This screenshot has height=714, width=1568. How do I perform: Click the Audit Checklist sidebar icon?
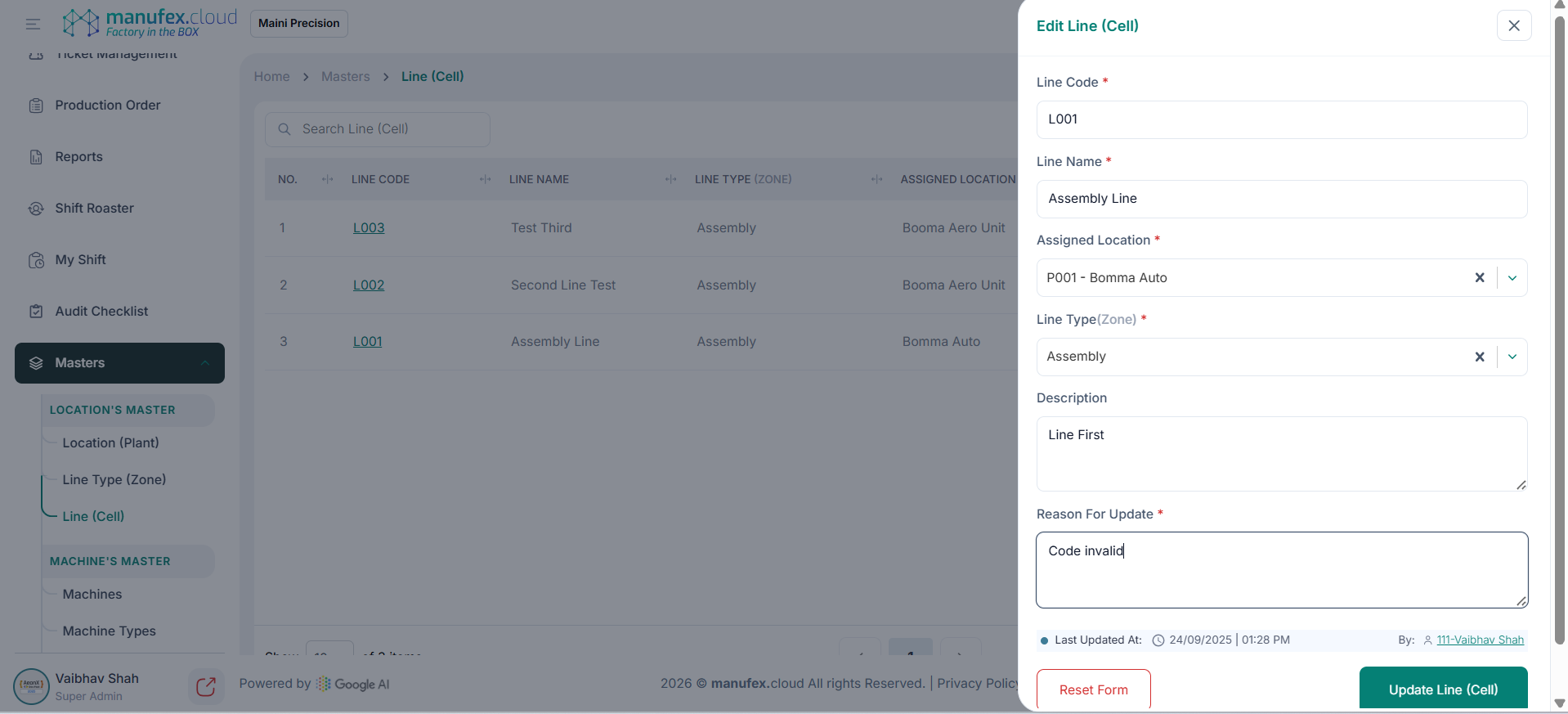click(x=36, y=312)
